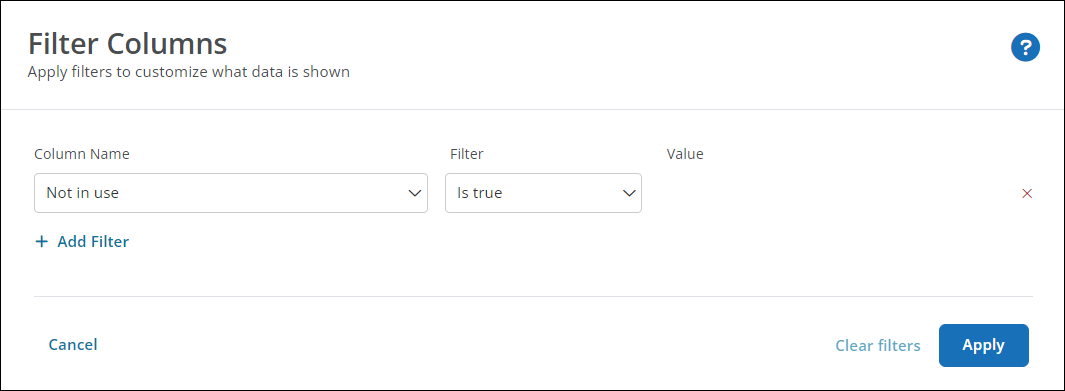The width and height of the screenshot is (1065, 391).
Task: Cancel the filter dialog
Action: [73, 345]
